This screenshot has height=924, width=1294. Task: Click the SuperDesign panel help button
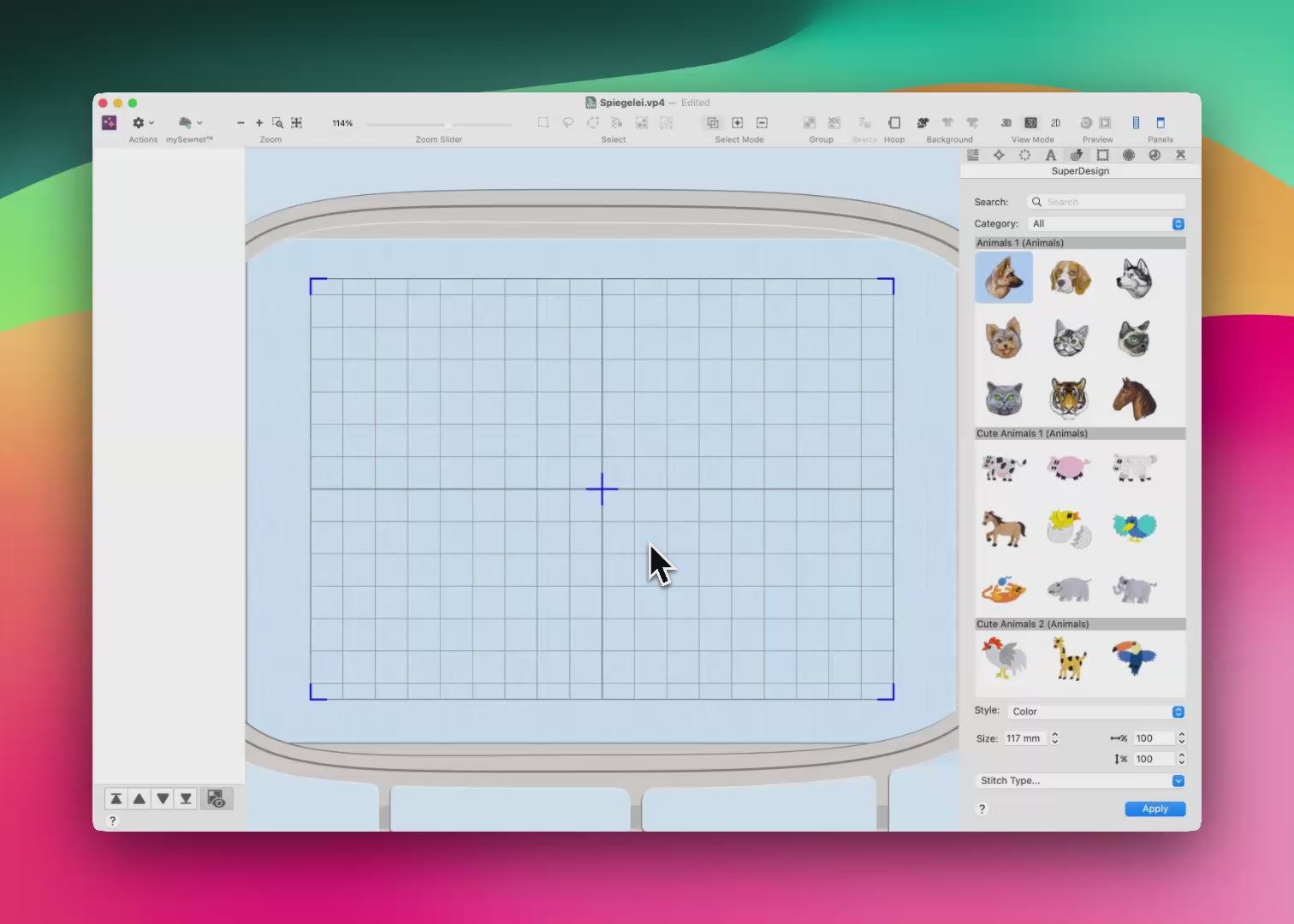point(982,809)
